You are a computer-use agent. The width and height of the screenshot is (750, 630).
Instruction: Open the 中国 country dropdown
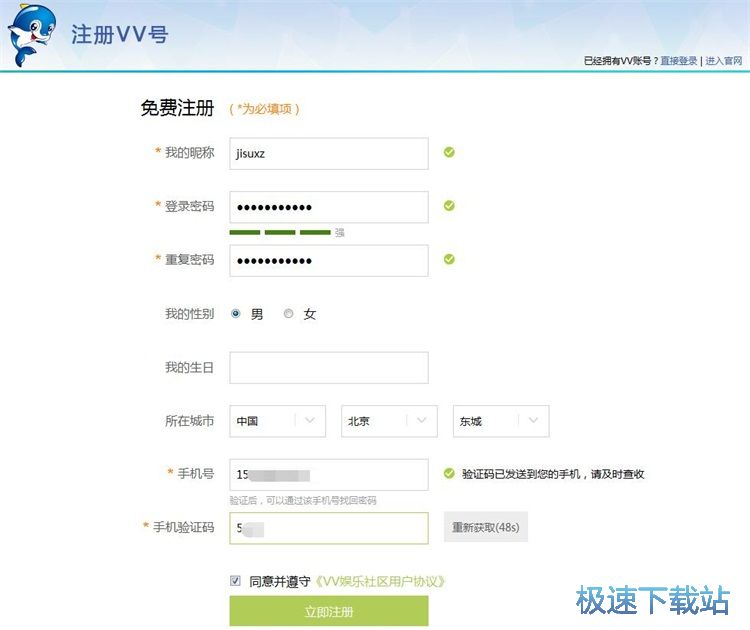point(277,421)
